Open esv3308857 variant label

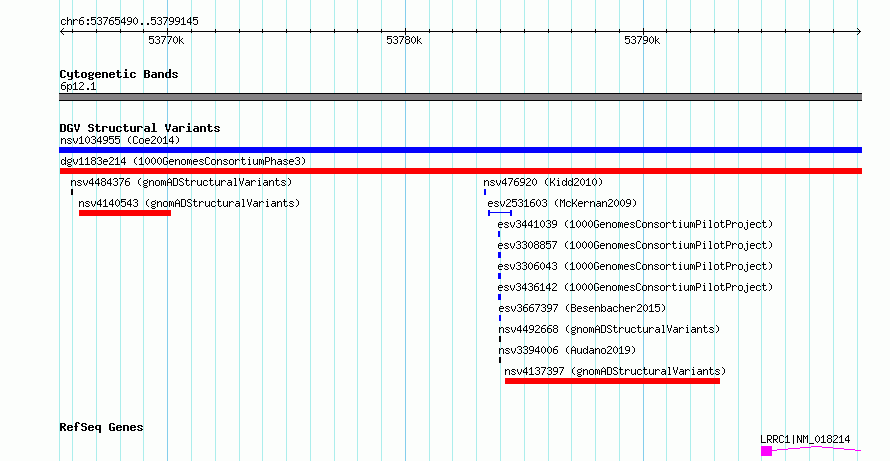635,245
